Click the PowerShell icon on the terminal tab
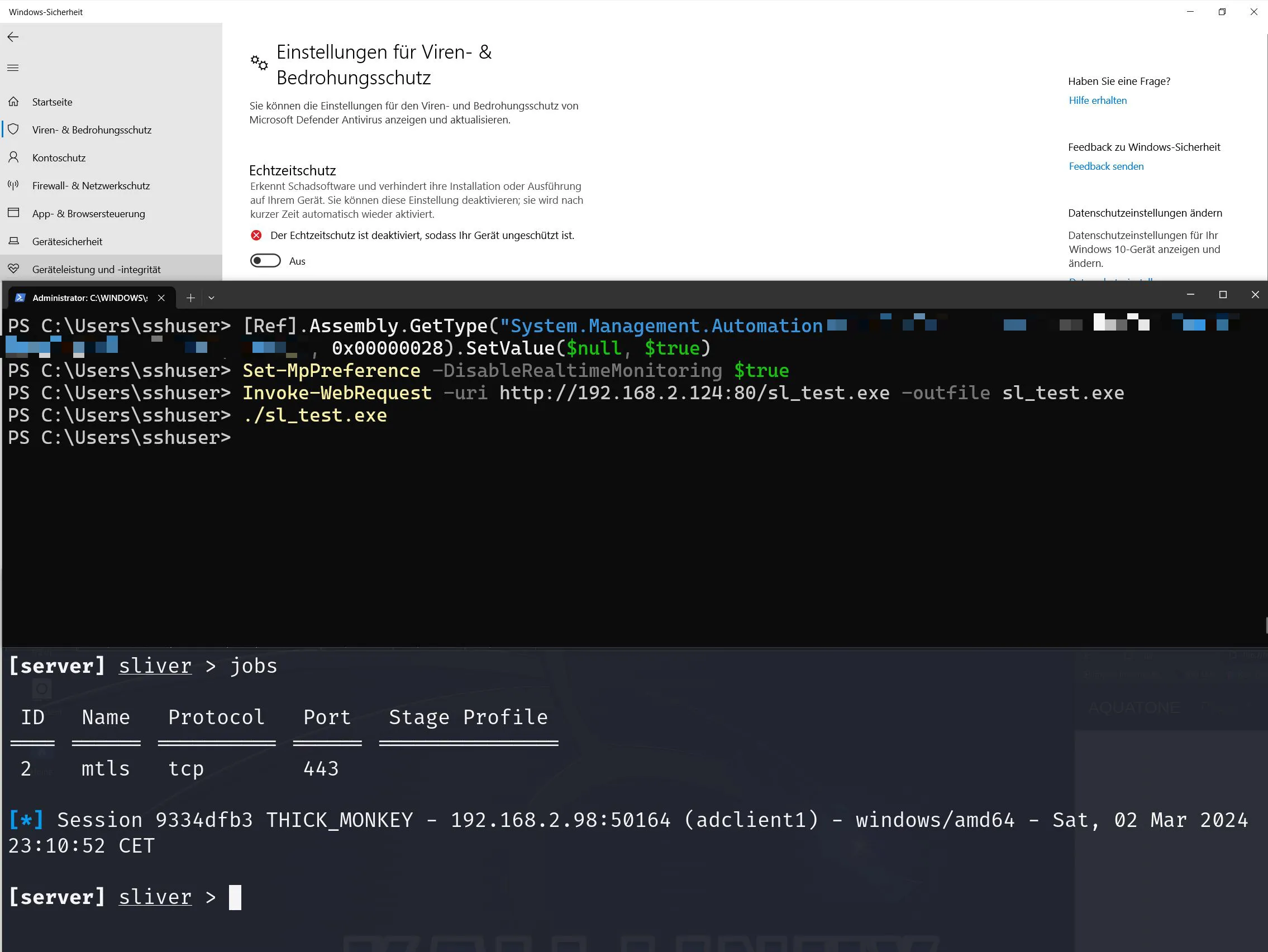The height and width of the screenshot is (952, 1268). 21,298
